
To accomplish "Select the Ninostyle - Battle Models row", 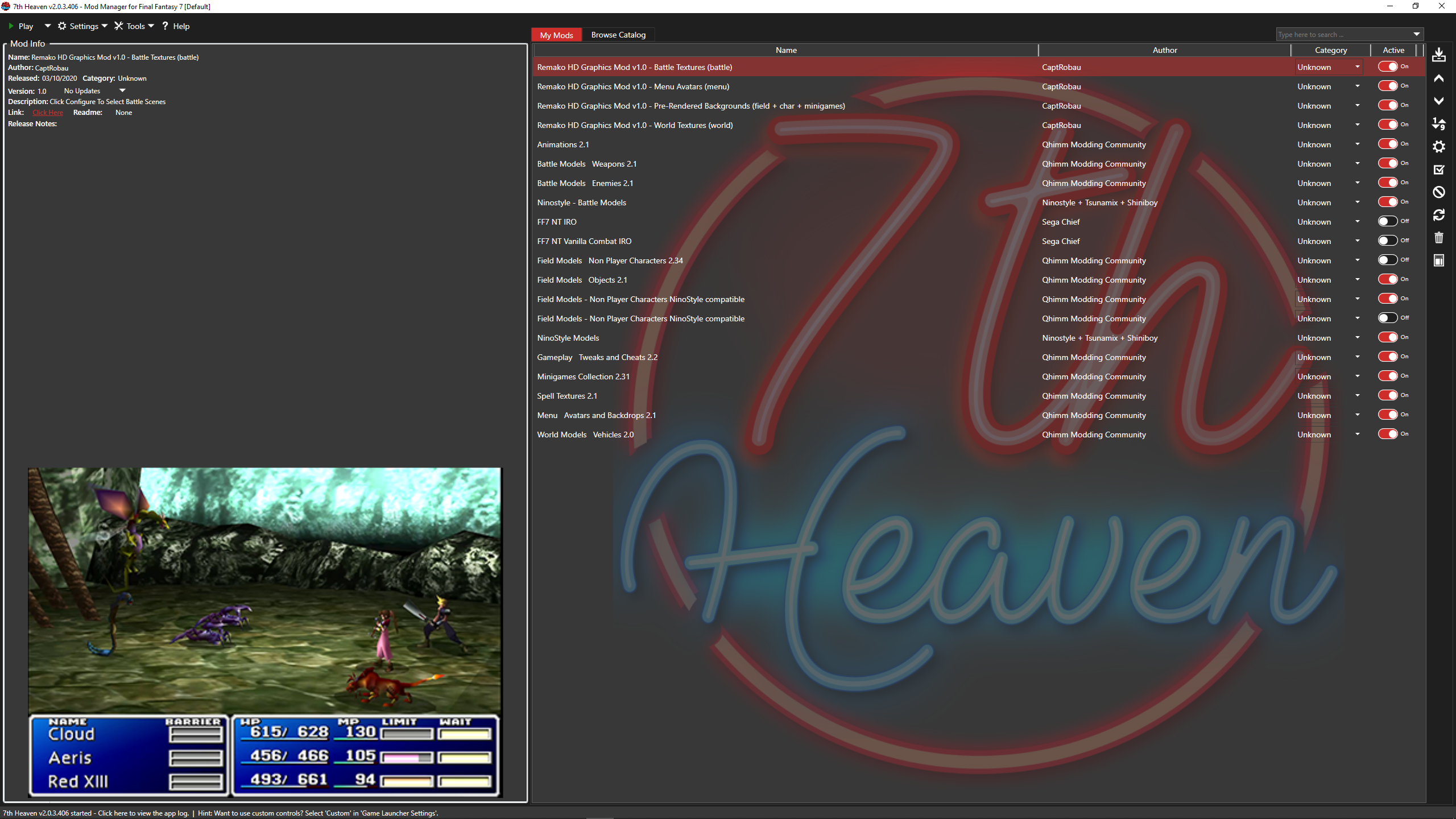I will click(978, 202).
